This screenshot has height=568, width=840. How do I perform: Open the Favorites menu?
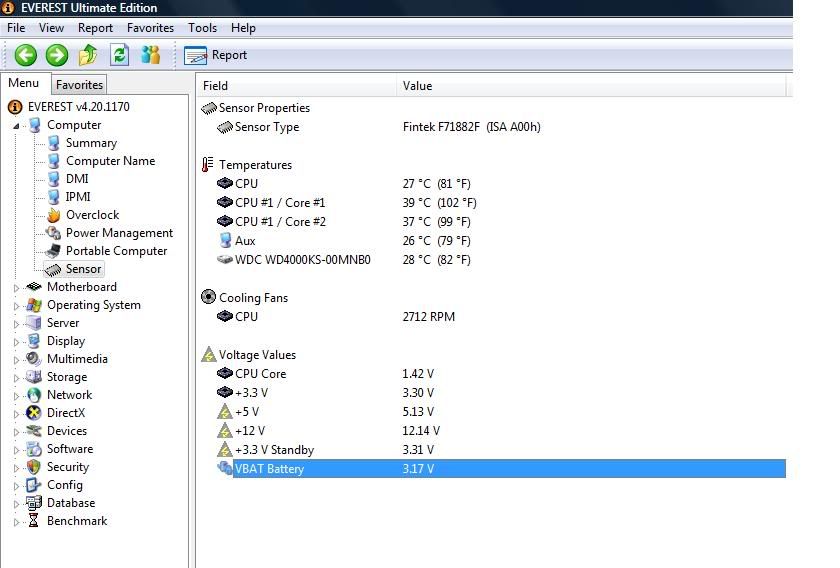click(150, 28)
